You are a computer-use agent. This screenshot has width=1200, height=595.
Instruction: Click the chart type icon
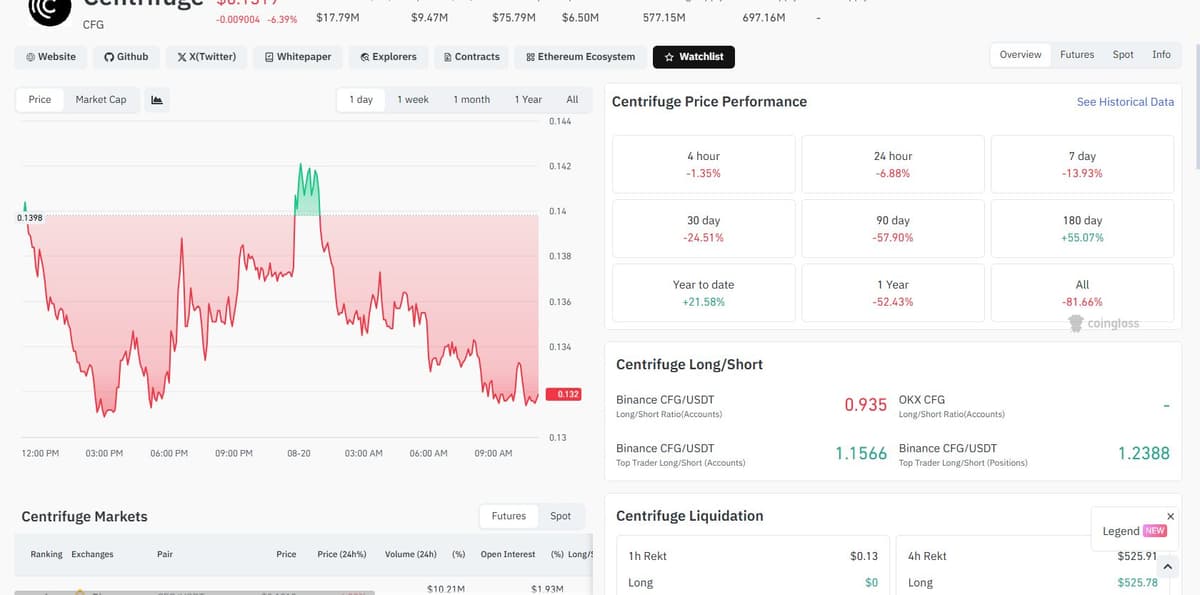tap(157, 99)
